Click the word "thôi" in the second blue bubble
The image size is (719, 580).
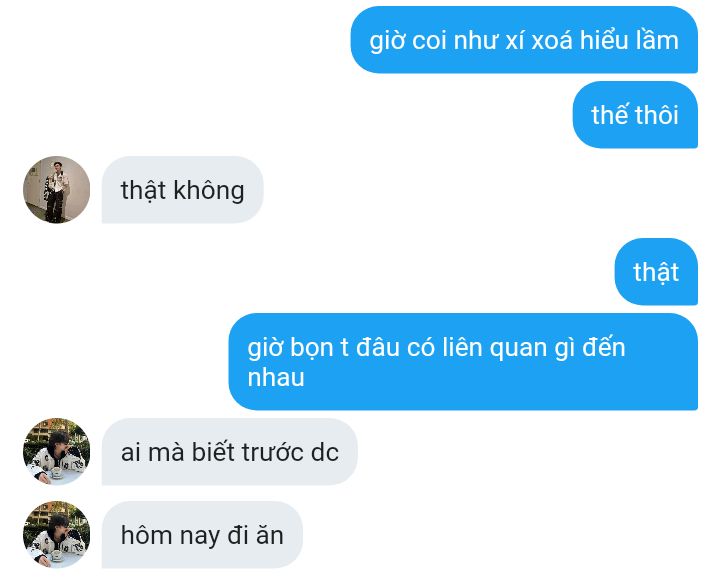657,115
